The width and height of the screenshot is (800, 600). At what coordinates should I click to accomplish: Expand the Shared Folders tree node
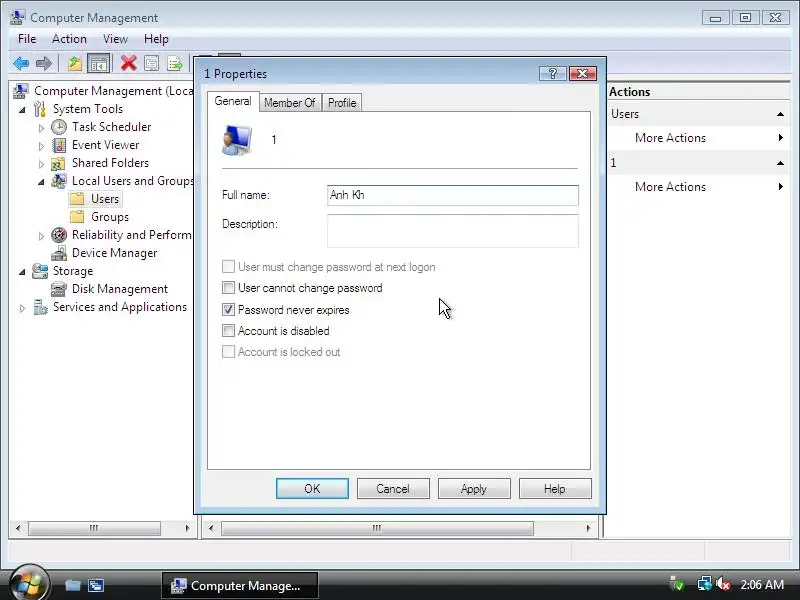click(41, 164)
